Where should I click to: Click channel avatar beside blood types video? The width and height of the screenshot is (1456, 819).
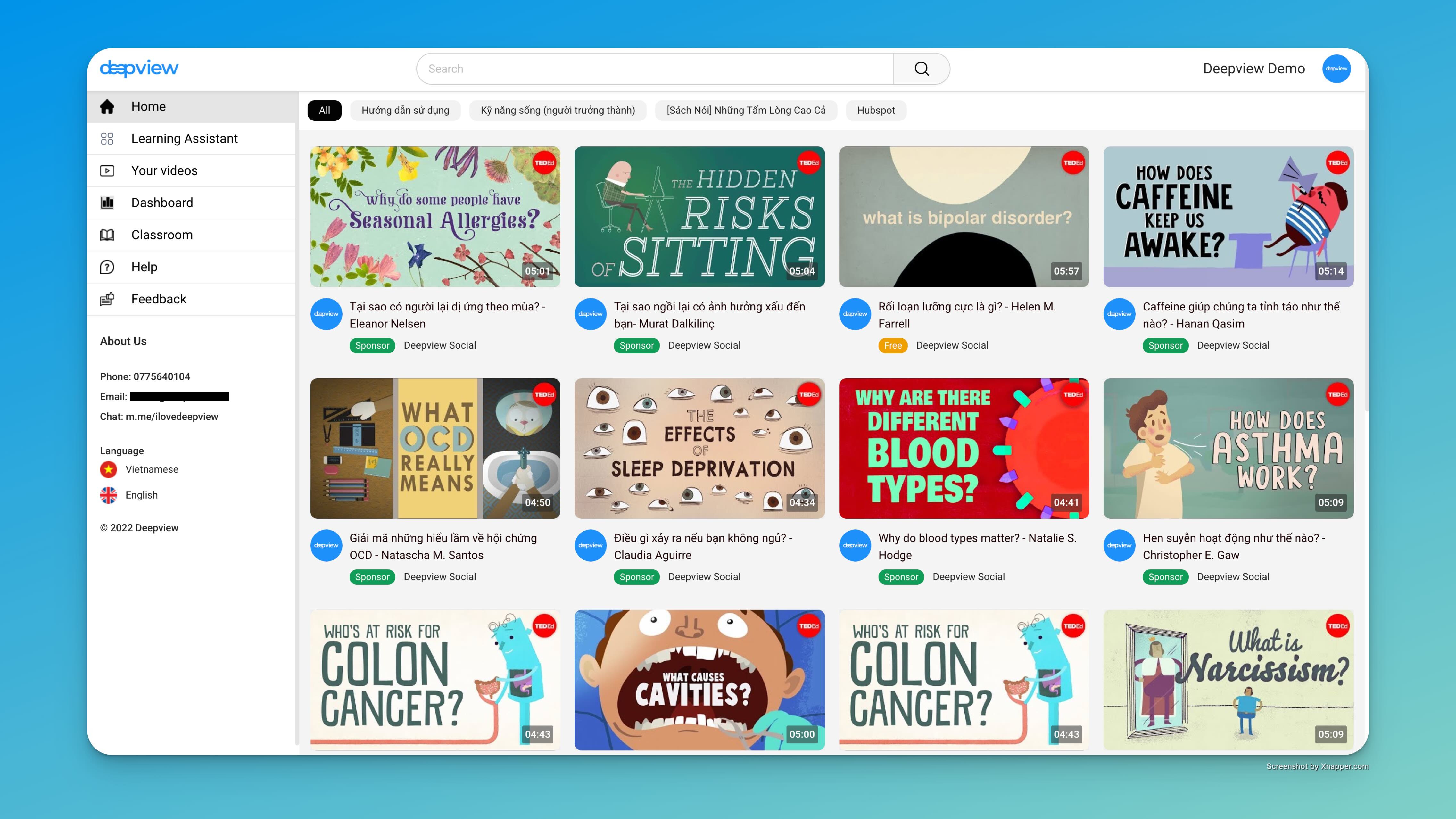click(855, 545)
